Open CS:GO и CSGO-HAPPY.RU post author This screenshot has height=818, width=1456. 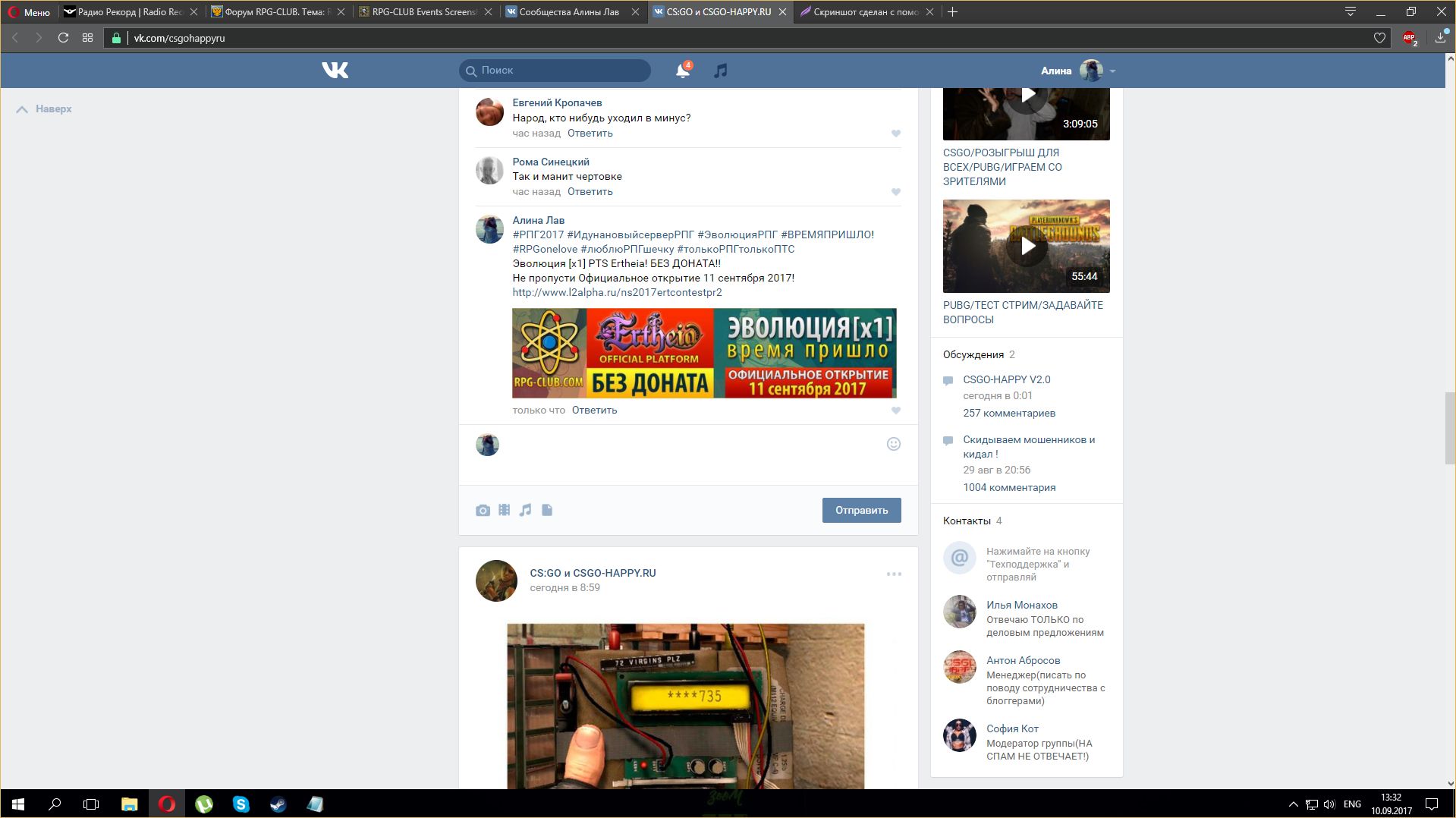coord(593,573)
